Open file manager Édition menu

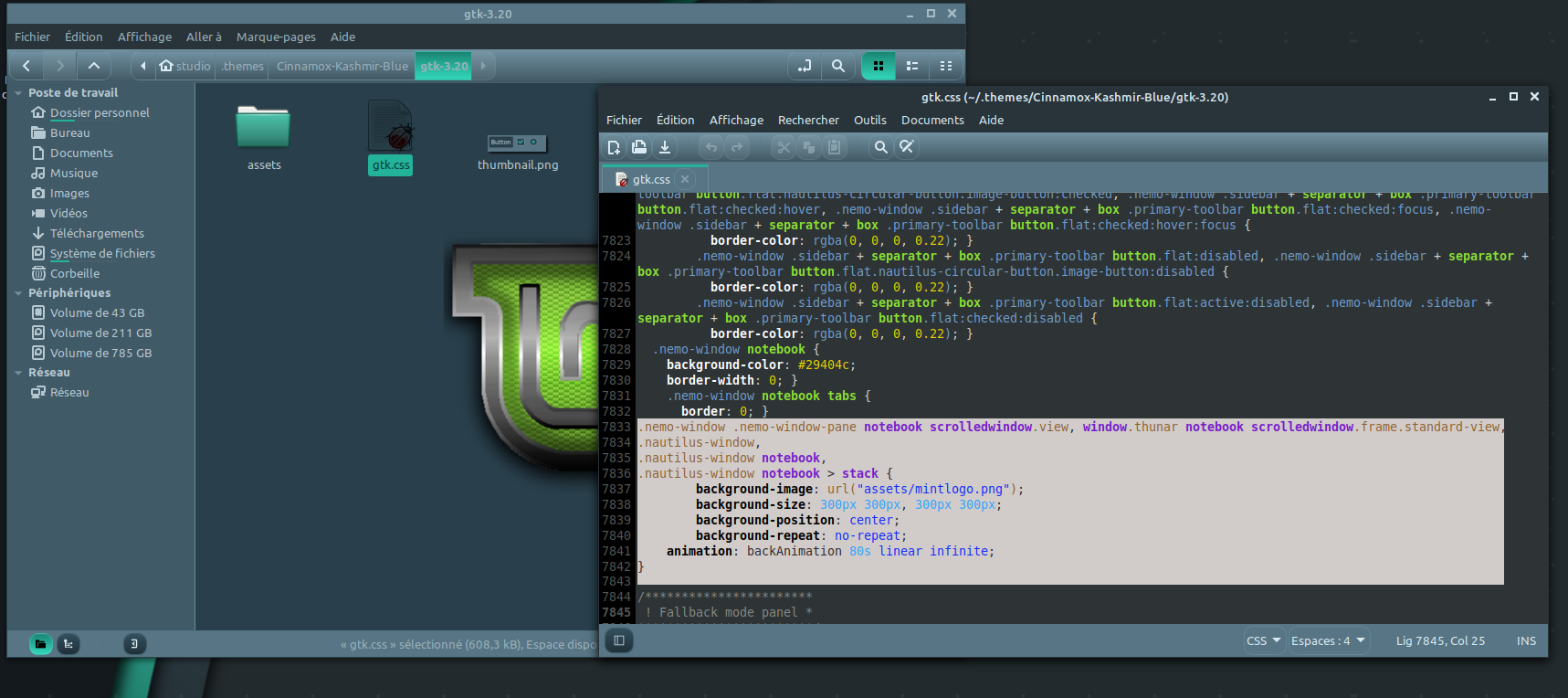click(83, 37)
